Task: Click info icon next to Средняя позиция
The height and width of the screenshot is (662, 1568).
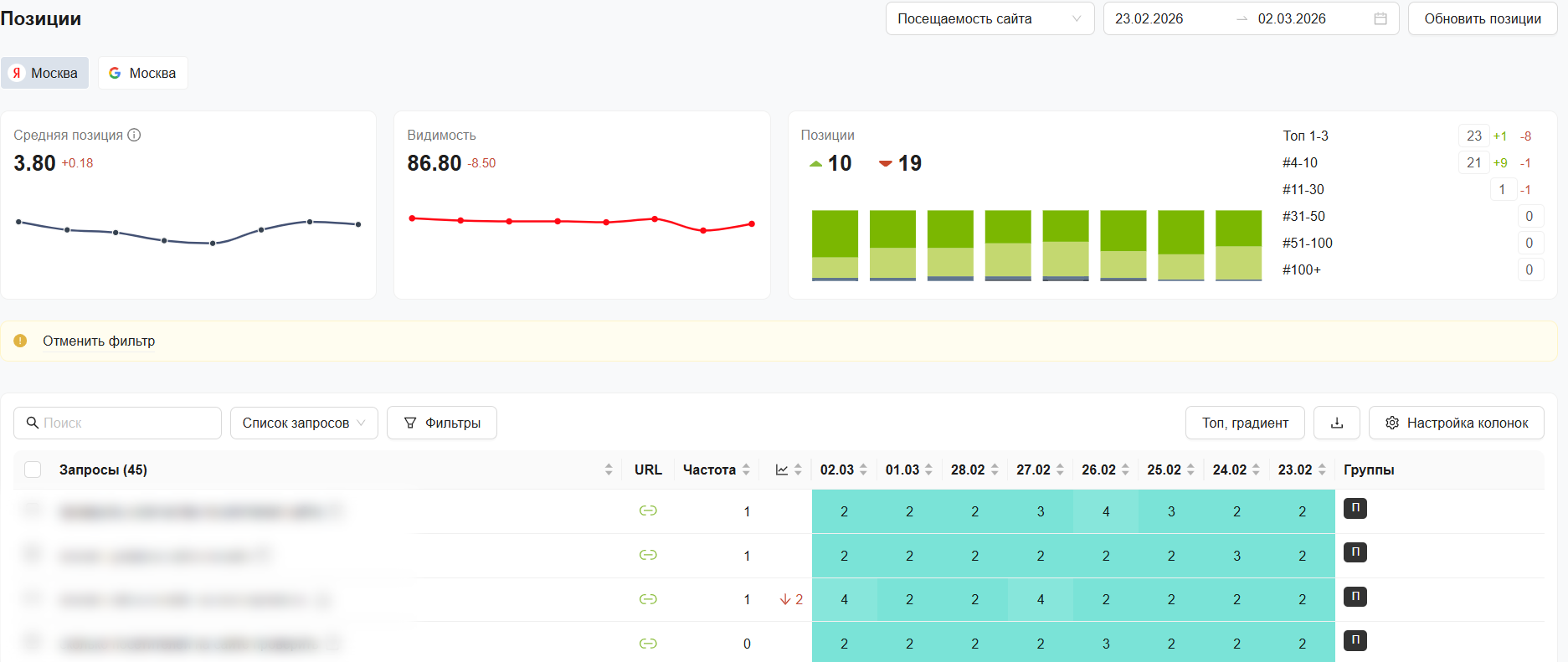Action: [134, 135]
